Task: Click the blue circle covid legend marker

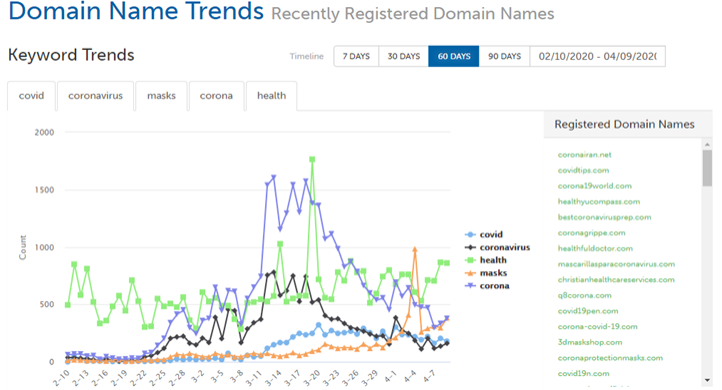Action: click(x=470, y=234)
